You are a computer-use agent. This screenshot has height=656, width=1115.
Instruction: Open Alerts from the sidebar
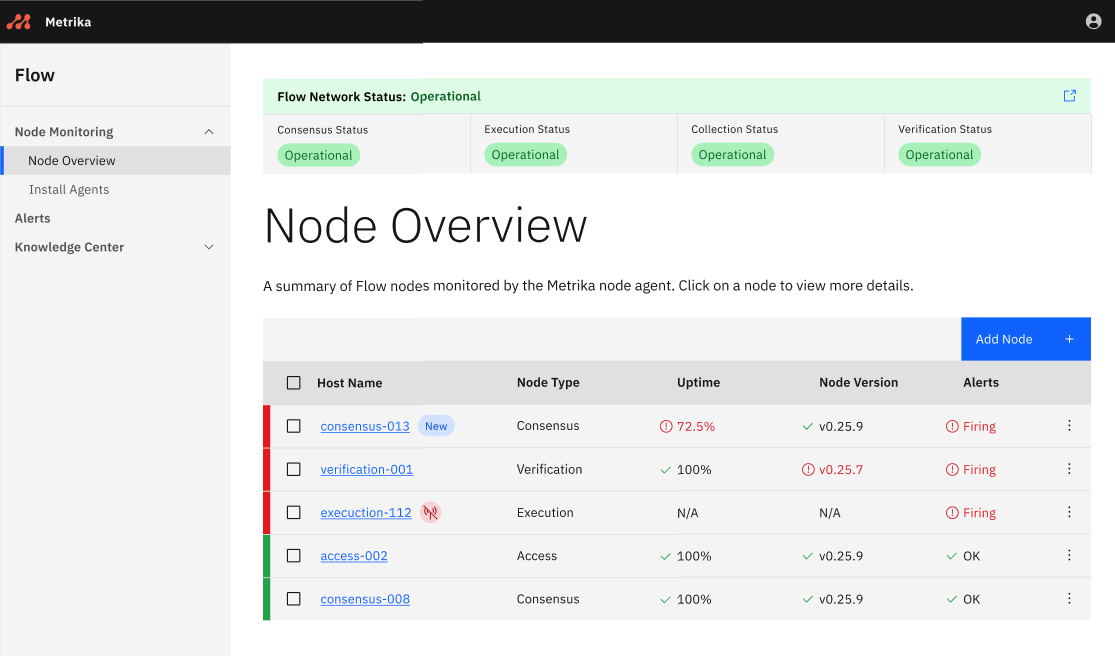tap(33, 218)
